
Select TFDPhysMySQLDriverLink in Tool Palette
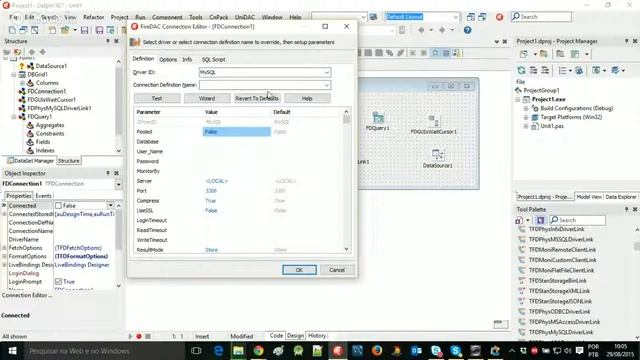[561, 332]
